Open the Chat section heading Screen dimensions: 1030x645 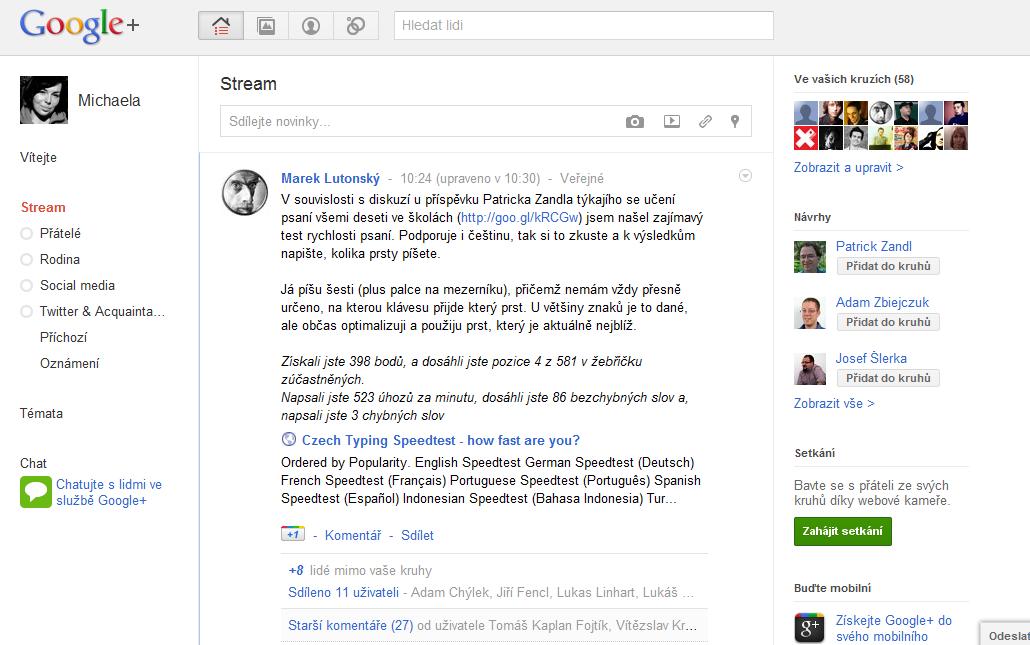pos(33,463)
